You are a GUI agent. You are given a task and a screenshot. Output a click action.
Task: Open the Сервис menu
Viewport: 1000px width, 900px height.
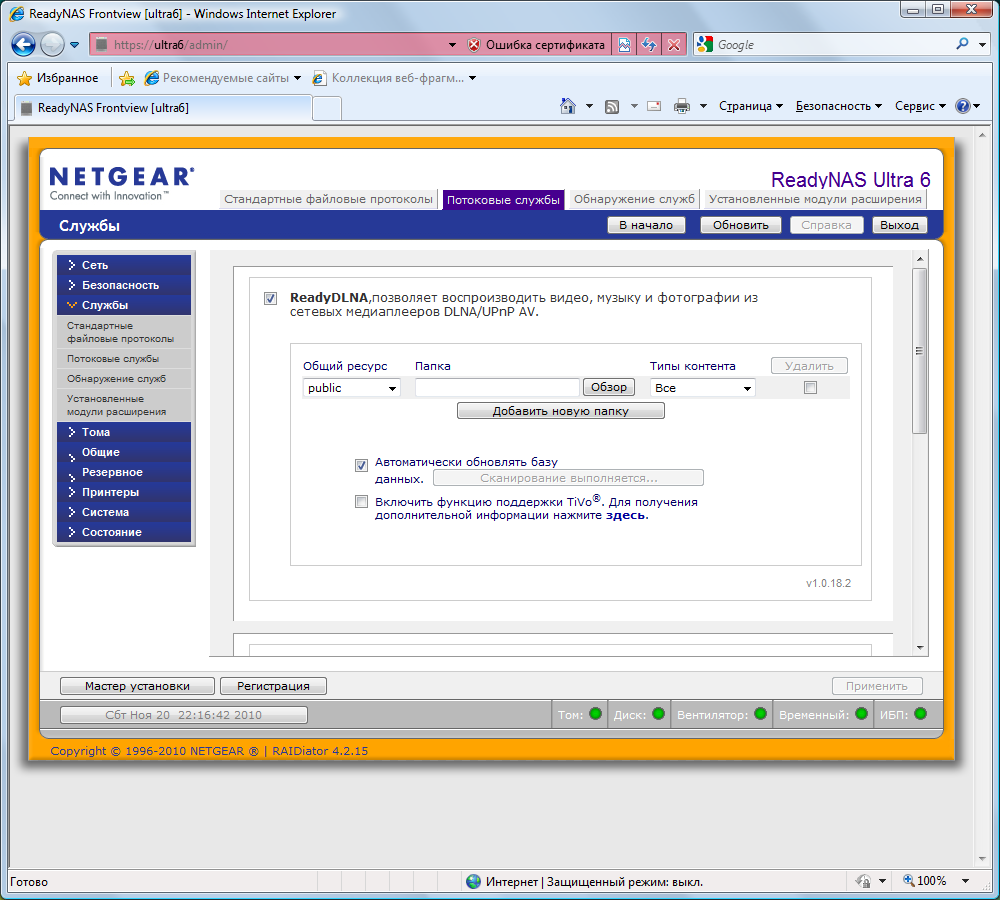(920, 106)
